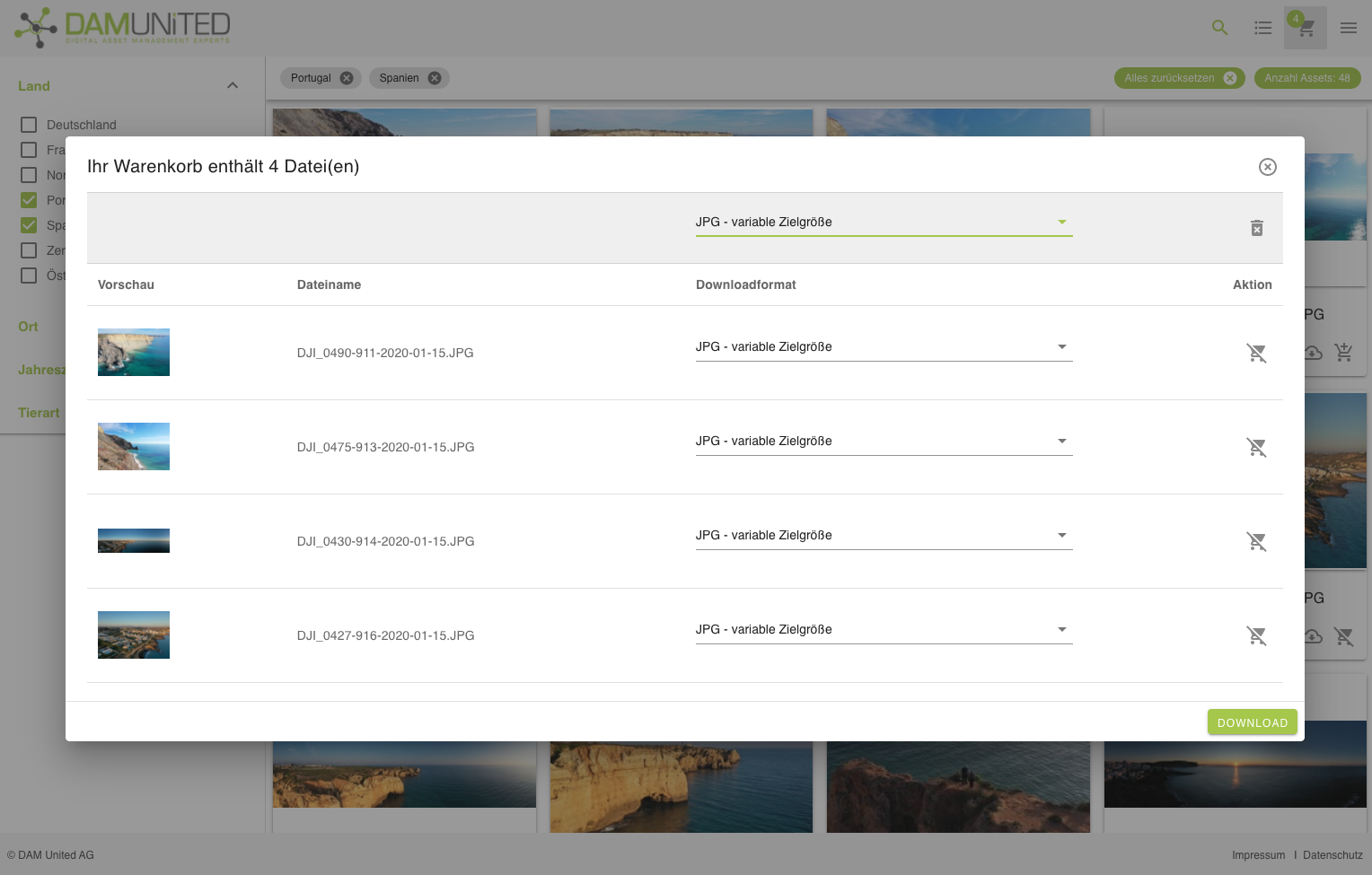Screen dimensions: 1372x875
Task: Open the global download format dropdown
Action: point(884,222)
